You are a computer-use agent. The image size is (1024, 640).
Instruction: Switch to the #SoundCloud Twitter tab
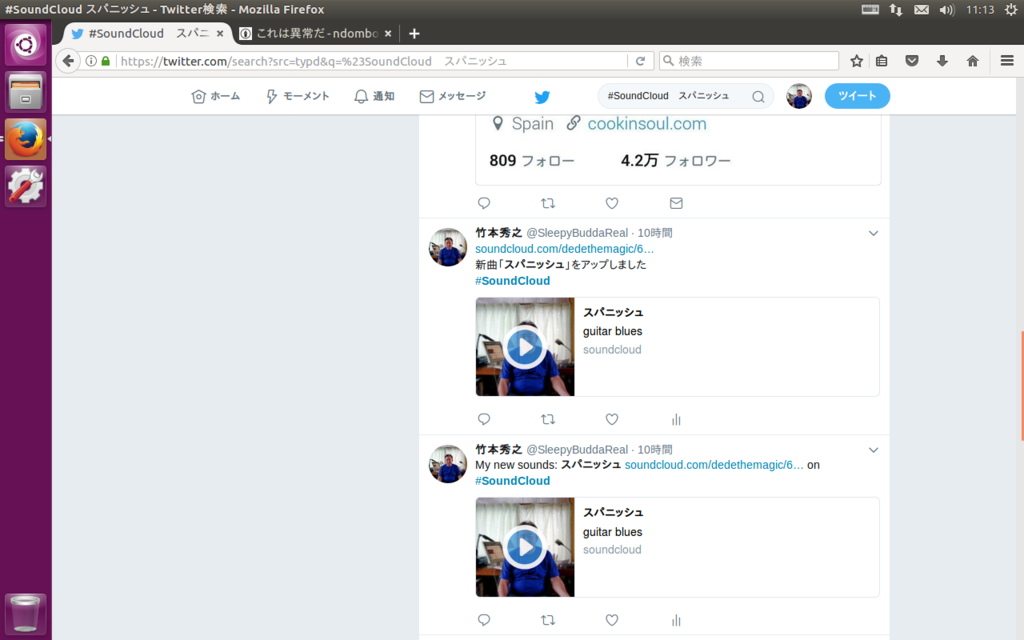(148, 33)
